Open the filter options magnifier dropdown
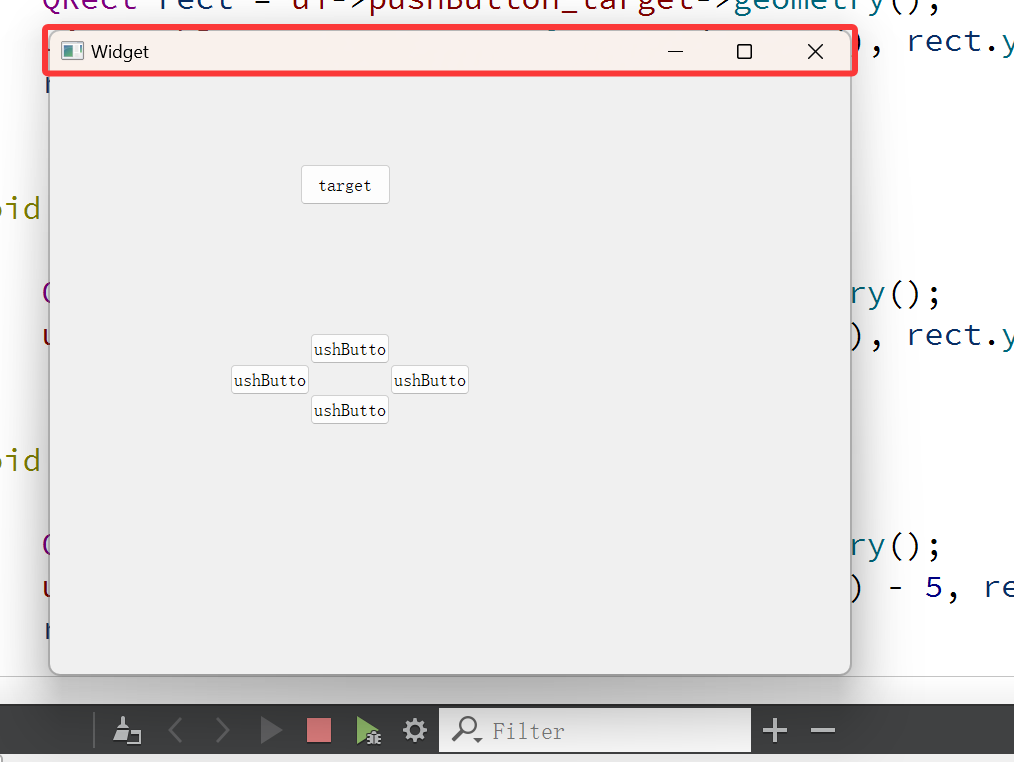Image resolution: width=1014 pixels, height=762 pixels. [x=467, y=729]
